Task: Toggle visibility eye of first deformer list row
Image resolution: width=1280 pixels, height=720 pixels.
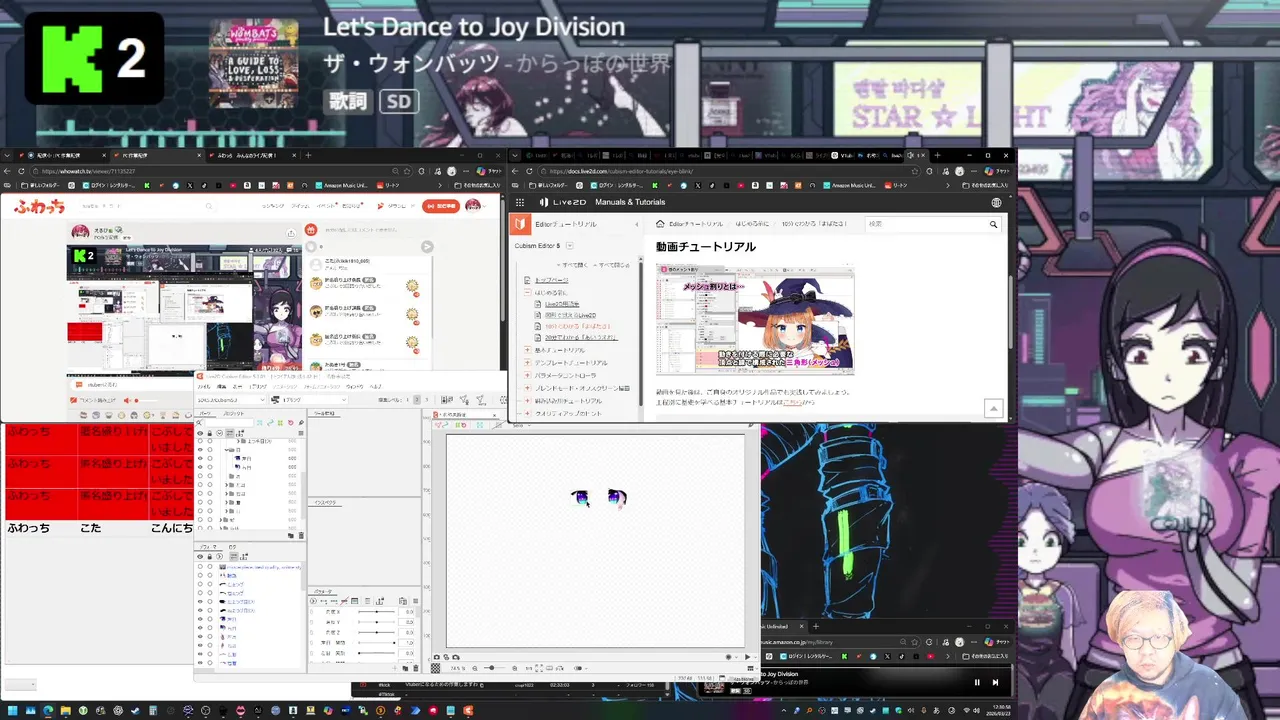Action: pos(200,567)
